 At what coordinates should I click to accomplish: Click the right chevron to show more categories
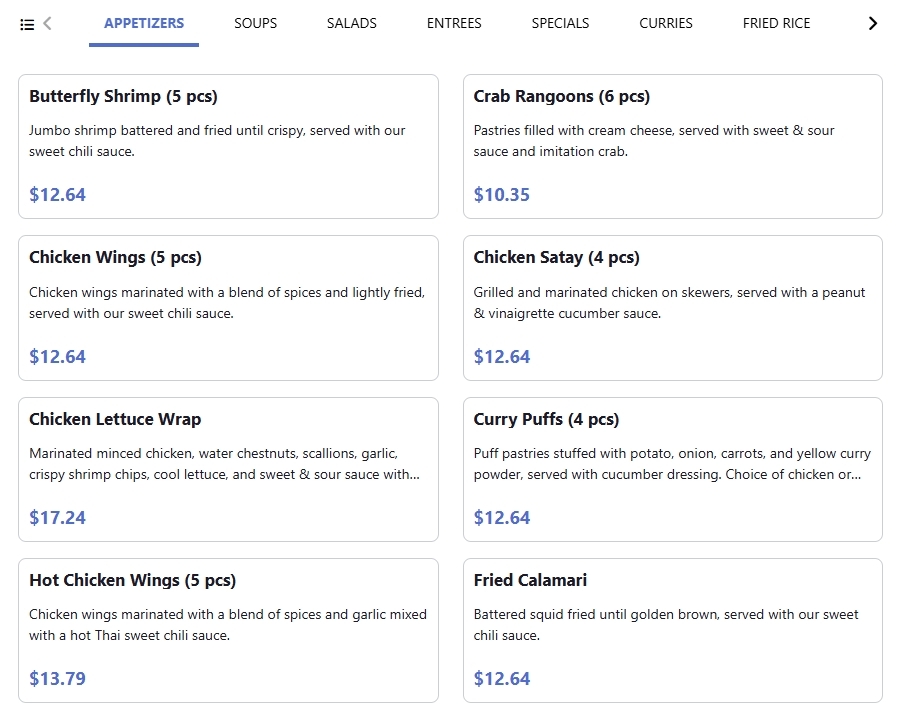coord(873,24)
